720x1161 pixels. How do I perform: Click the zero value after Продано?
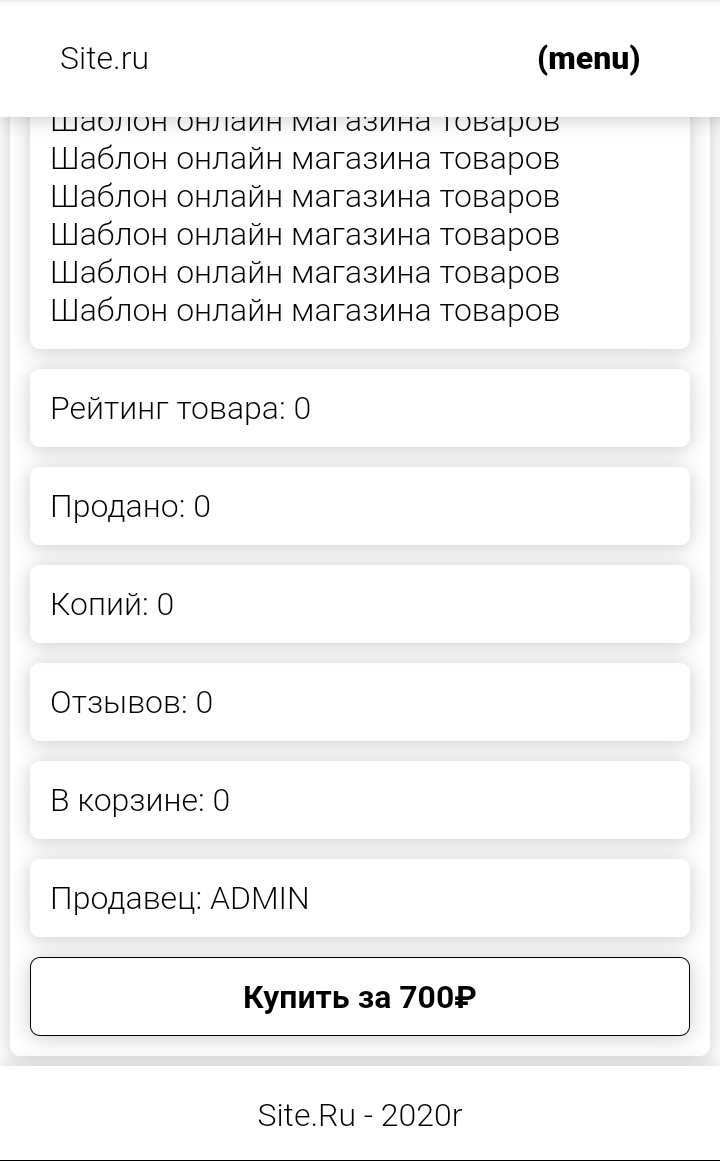point(202,506)
